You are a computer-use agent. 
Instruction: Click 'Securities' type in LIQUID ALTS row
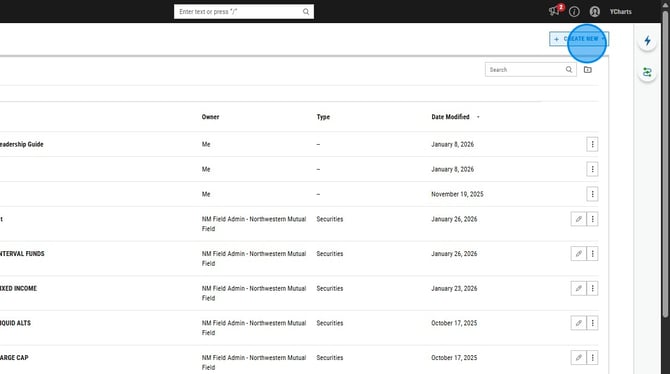coord(330,323)
